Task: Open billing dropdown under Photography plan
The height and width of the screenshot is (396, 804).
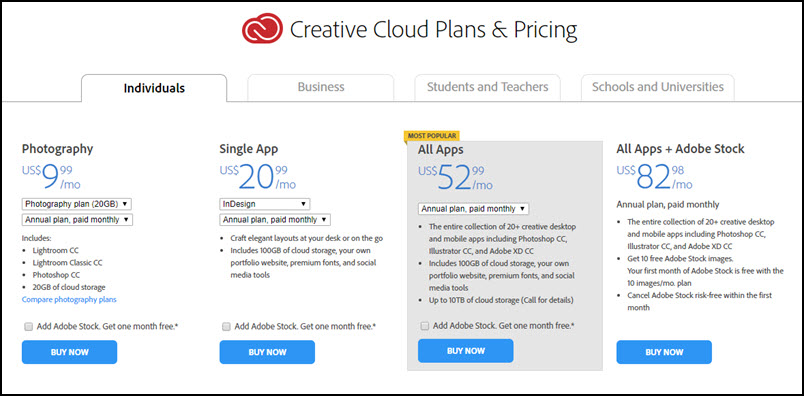Action: [77, 220]
